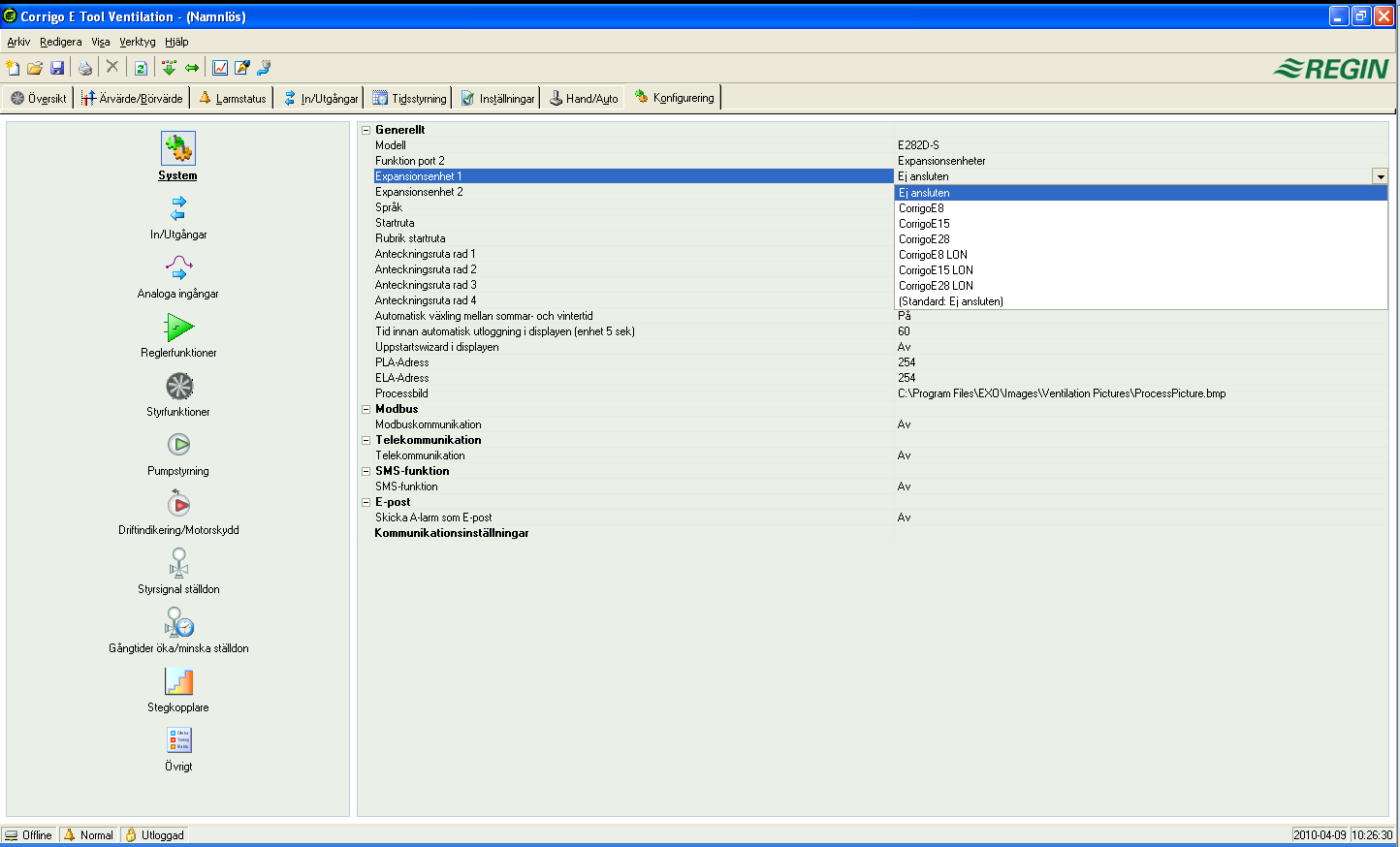Switch to the Konfigurering tab
1400x847 pixels.
click(x=675, y=97)
